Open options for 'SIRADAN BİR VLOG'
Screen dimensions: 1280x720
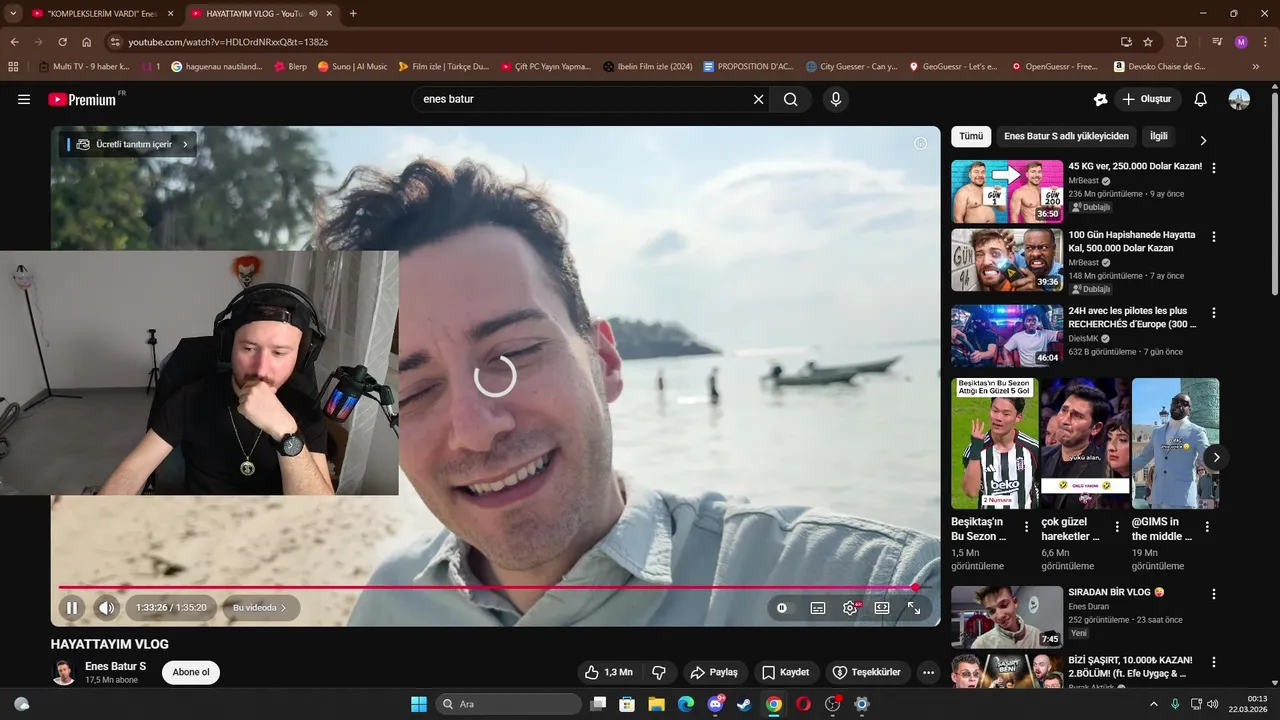pyautogui.click(x=1214, y=594)
